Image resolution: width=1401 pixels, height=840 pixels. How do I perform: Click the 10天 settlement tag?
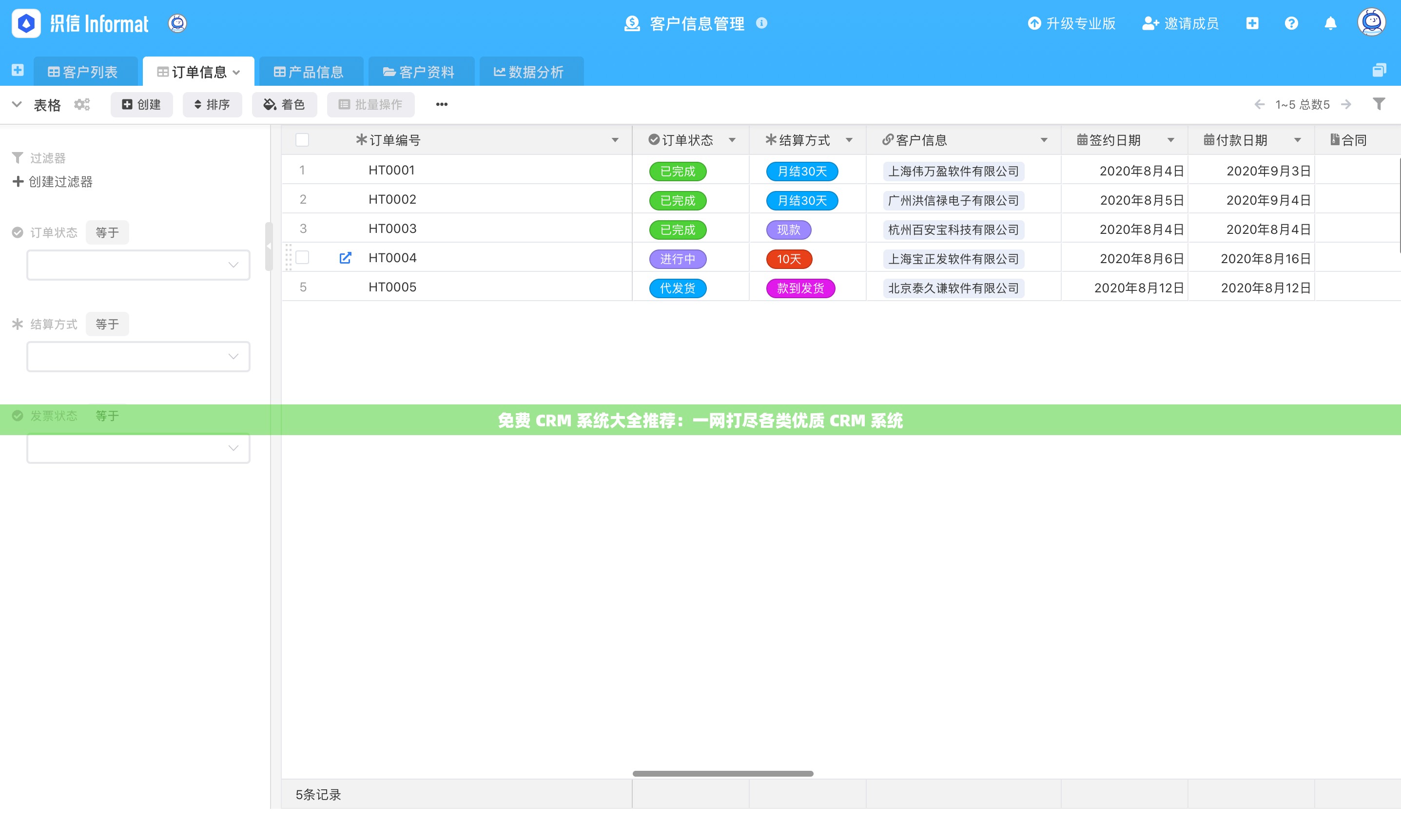(x=789, y=259)
